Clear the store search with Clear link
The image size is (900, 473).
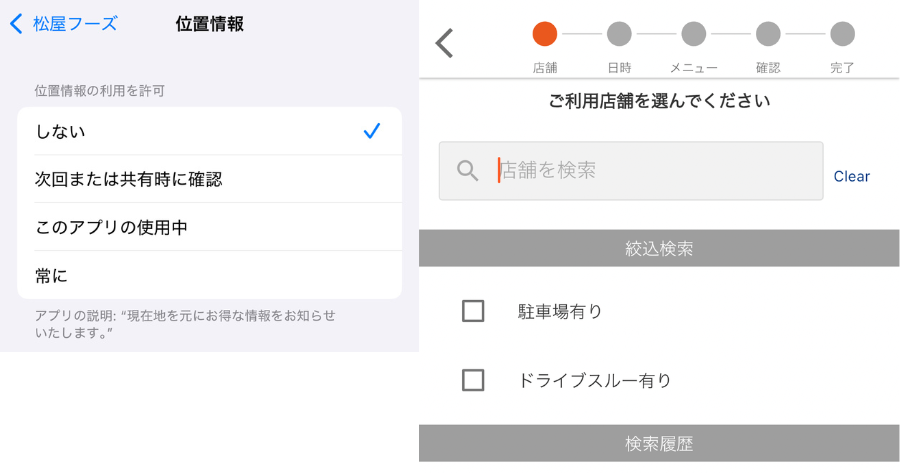[x=851, y=176]
